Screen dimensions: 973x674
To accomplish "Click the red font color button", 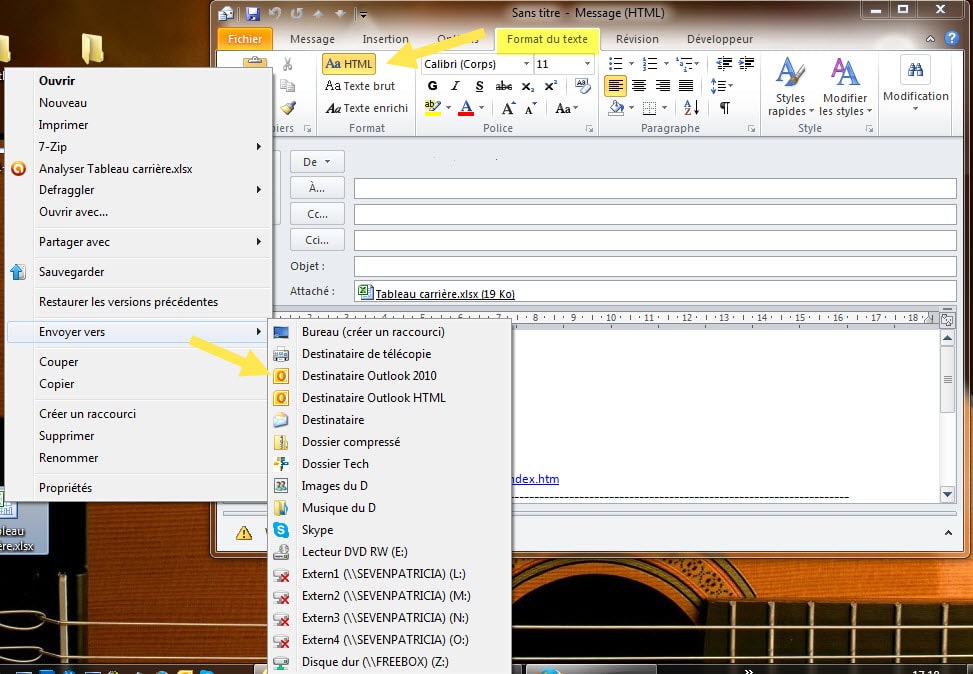I will tap(466, 108).
